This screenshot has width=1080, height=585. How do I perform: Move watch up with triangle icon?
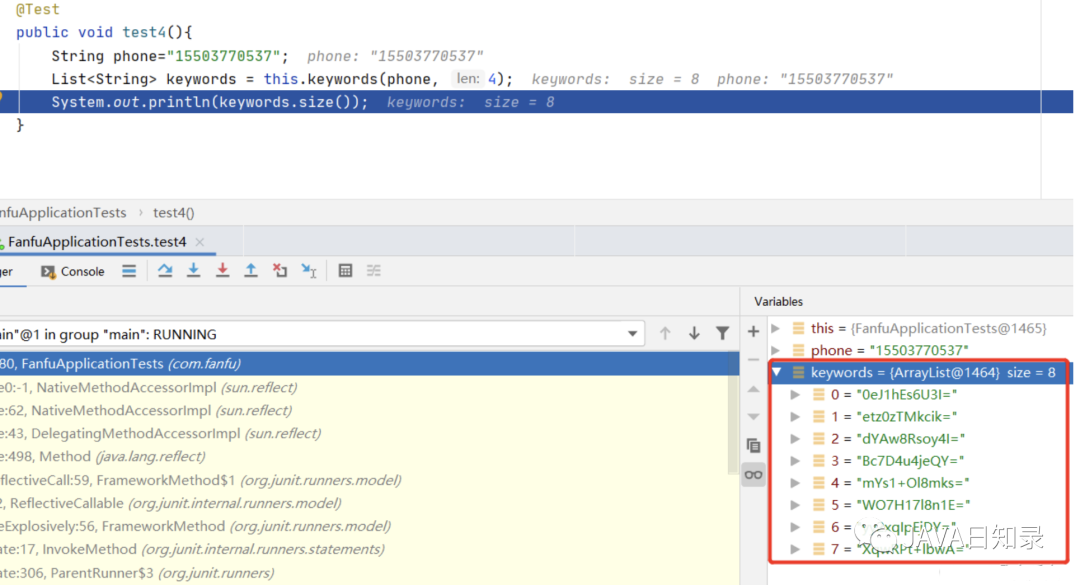(754, 389)
